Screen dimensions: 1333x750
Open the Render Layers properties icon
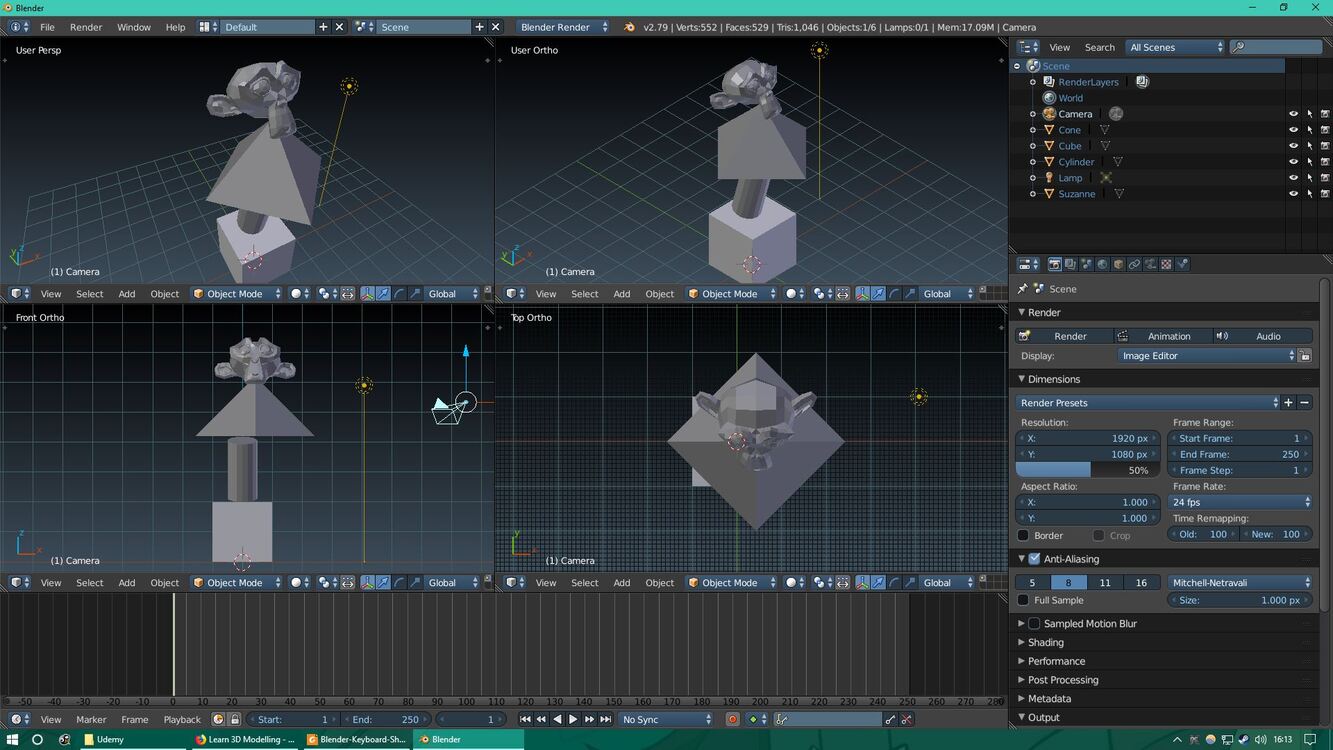point(1070,265)
